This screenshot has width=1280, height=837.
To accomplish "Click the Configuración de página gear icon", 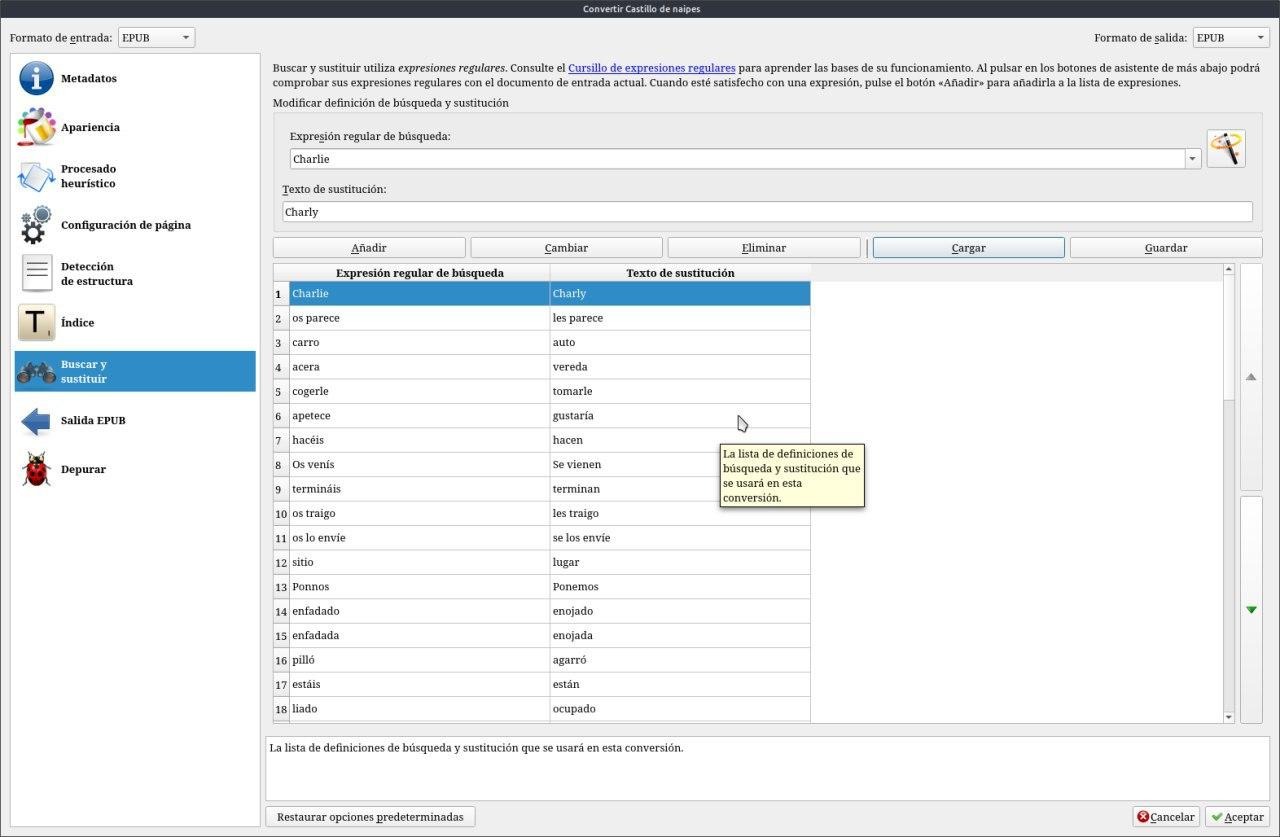I will tap(36, 225).
